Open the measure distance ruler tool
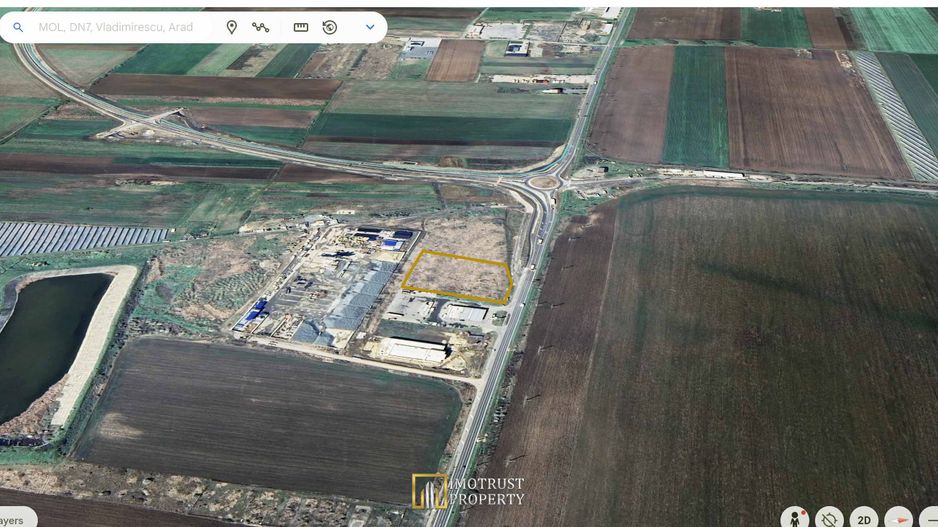The image size is (938, 527). coord(301,27)
